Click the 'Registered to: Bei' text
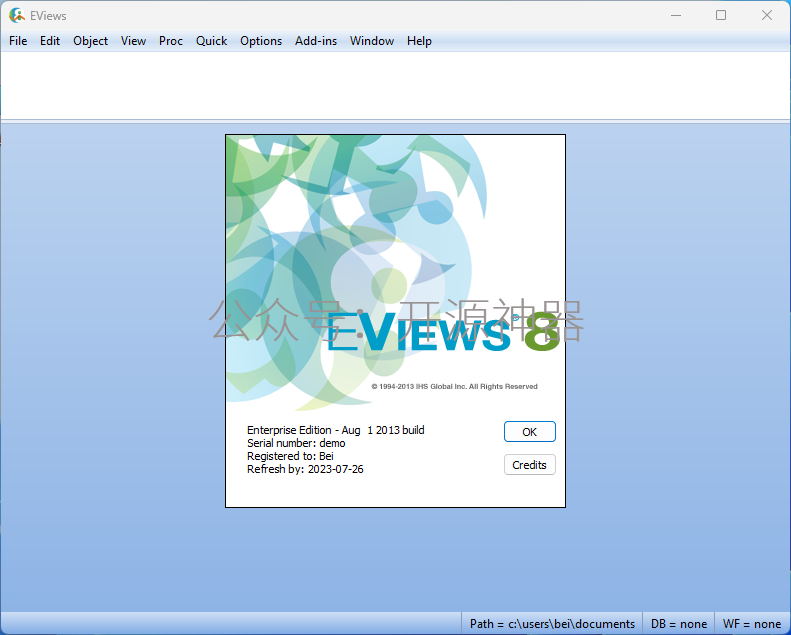The height and width of the screenshot is (635, 791). (290, 456)
